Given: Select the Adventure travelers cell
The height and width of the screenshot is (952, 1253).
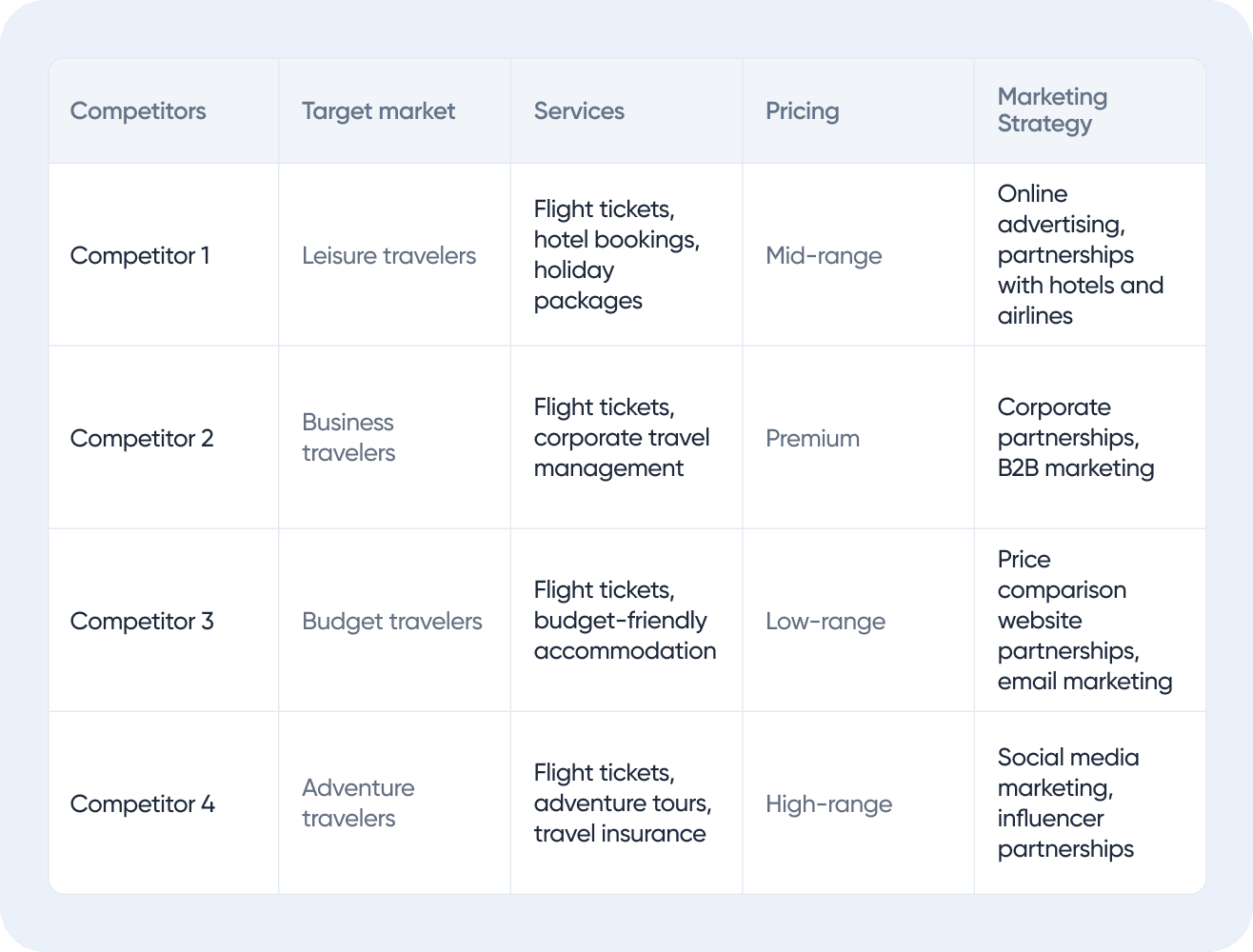Looking at the screenshot, I should click(358, 803).
